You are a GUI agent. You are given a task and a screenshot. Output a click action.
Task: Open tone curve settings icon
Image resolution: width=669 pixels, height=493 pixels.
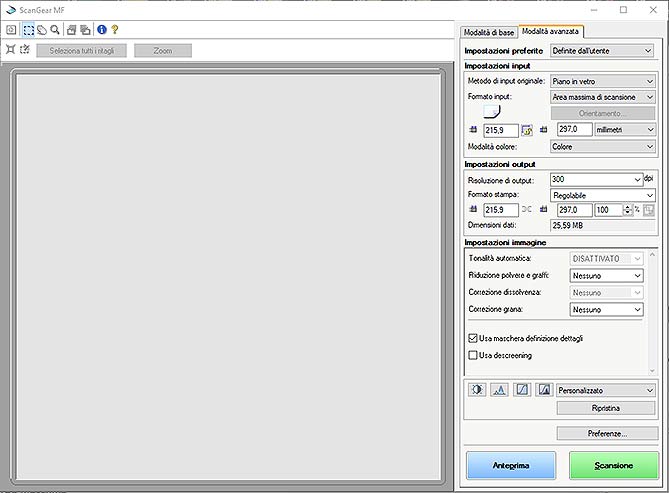(522, 390)
